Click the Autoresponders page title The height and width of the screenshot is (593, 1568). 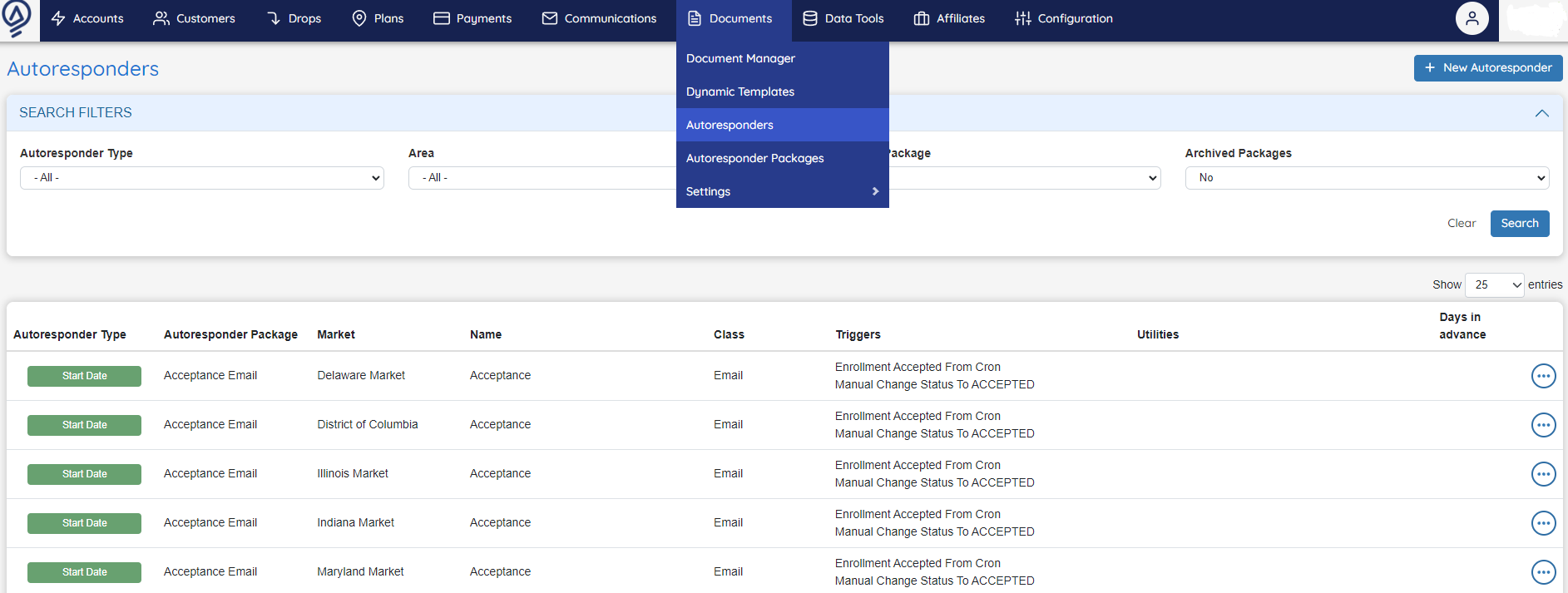(x=83, y=69)
